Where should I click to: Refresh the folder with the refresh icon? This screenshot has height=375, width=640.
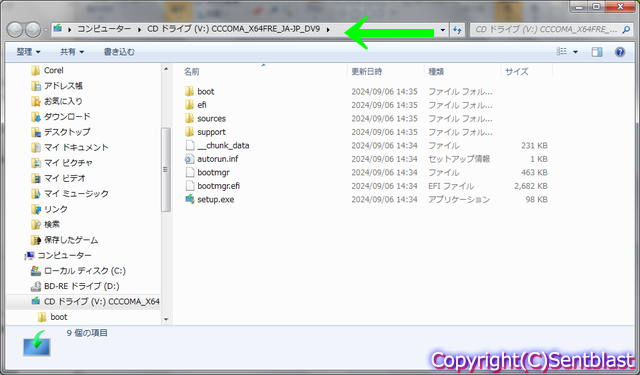click(457, 30)
